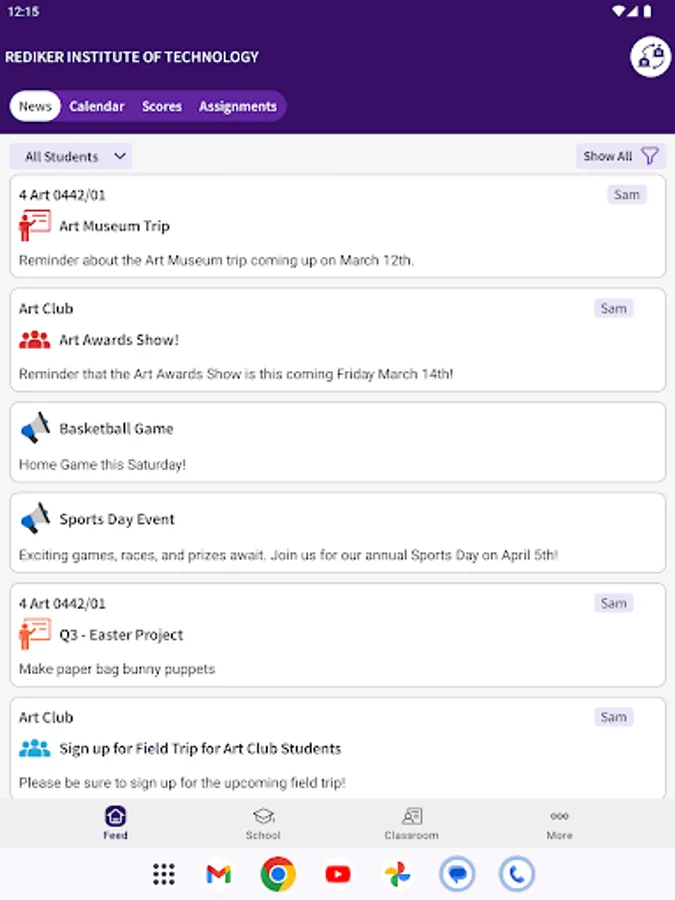The height and width of the screenshot is (900, 675).
Task: Open the All Students dropdown
Action: click(x=70, y=156)
